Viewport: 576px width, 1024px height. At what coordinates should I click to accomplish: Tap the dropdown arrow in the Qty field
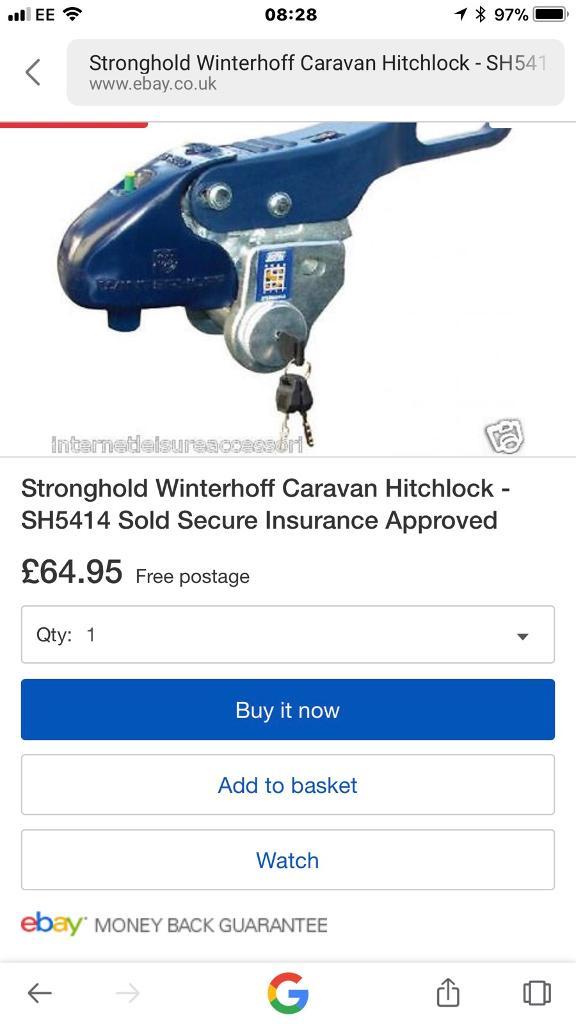pyautogui.click(x=522, y=636)
